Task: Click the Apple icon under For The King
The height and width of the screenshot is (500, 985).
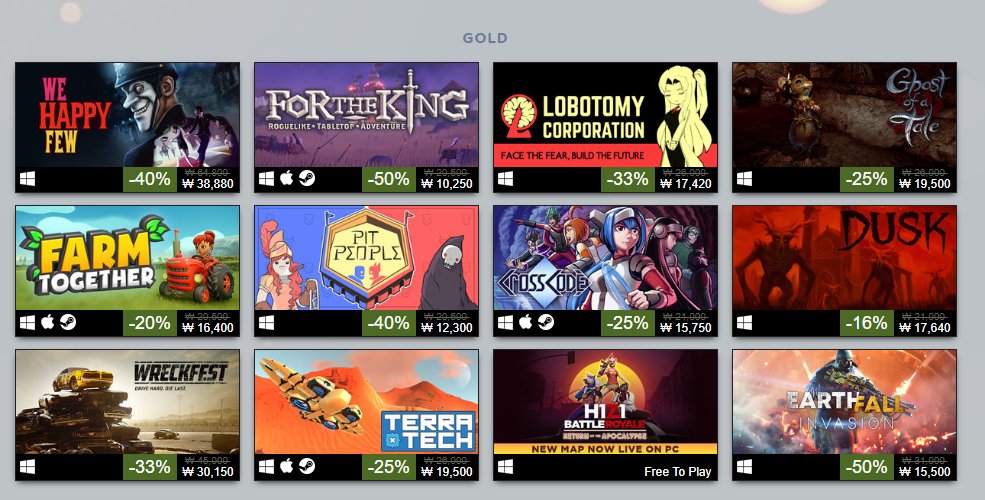Action: 286,179
